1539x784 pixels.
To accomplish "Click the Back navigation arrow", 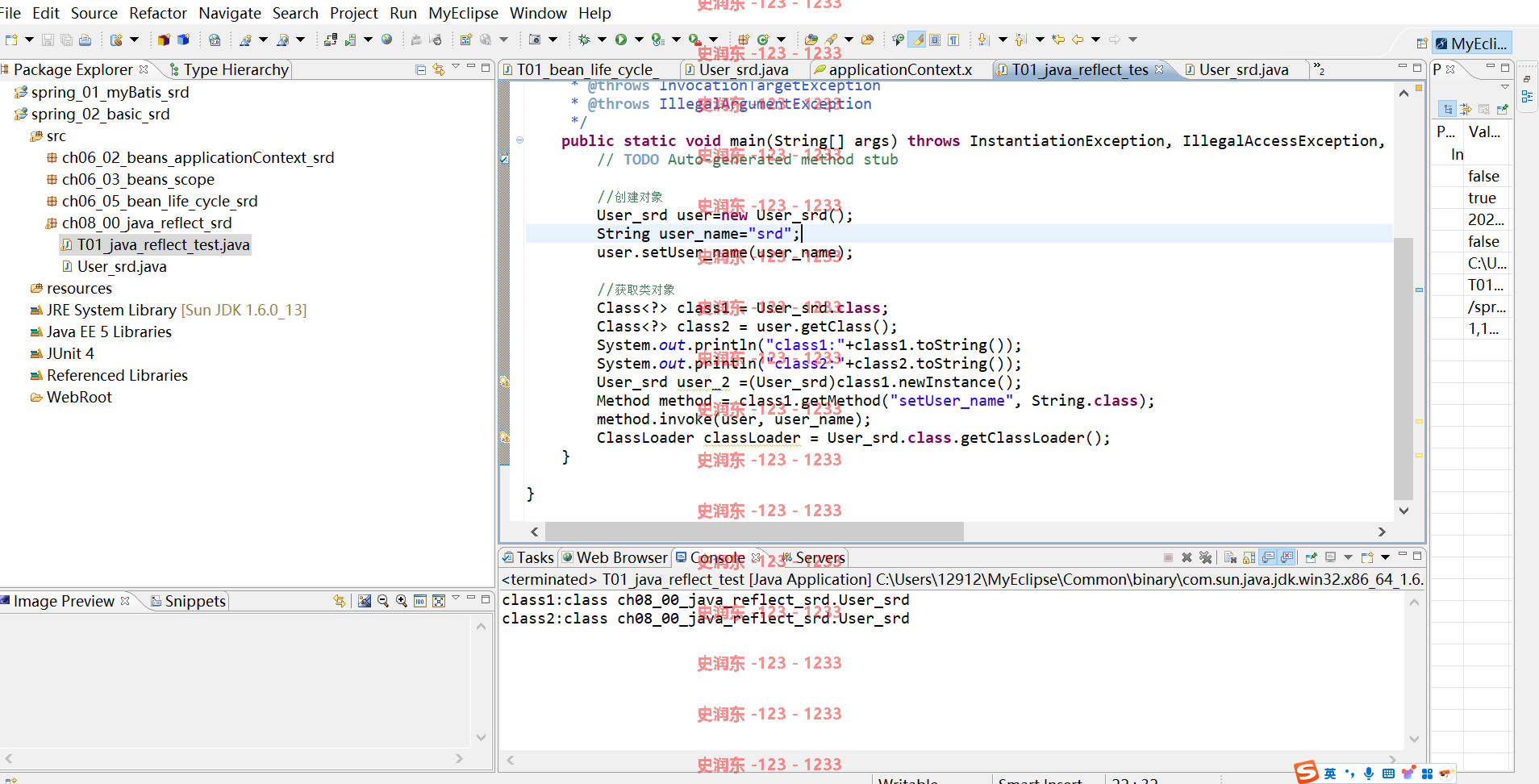I will [1078, 40].
